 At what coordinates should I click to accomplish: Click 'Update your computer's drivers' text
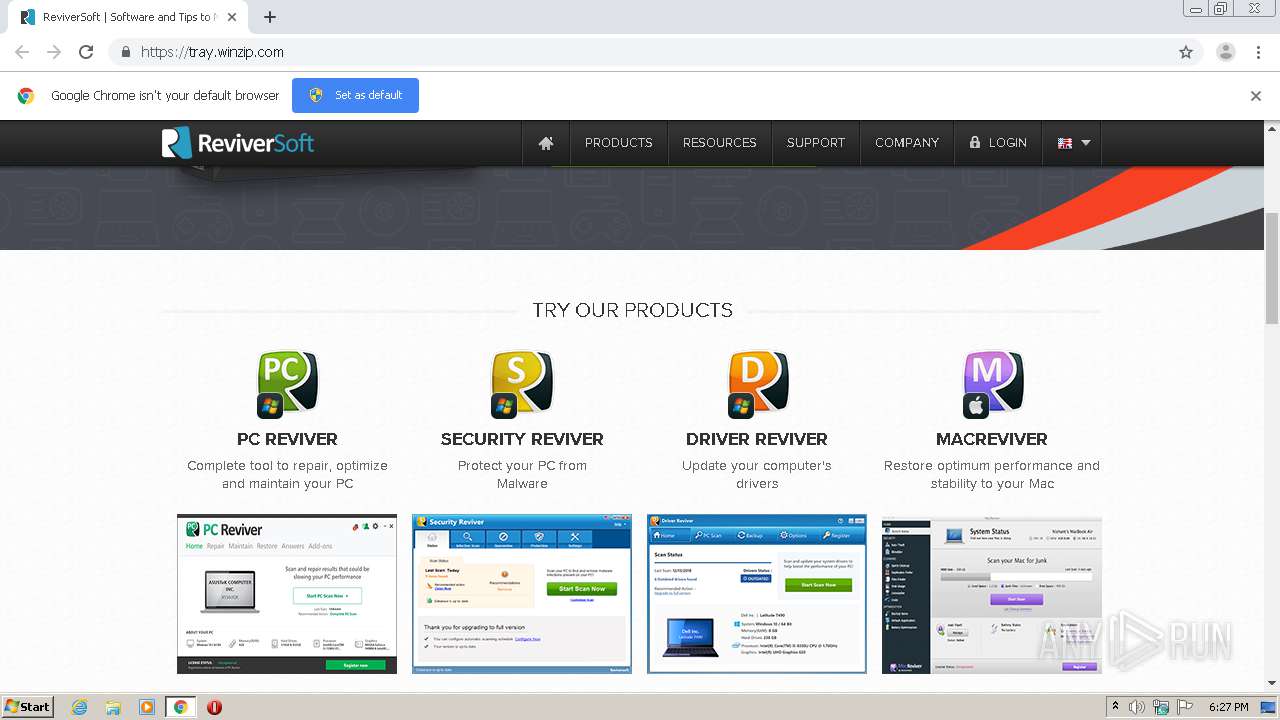point(757,475)
